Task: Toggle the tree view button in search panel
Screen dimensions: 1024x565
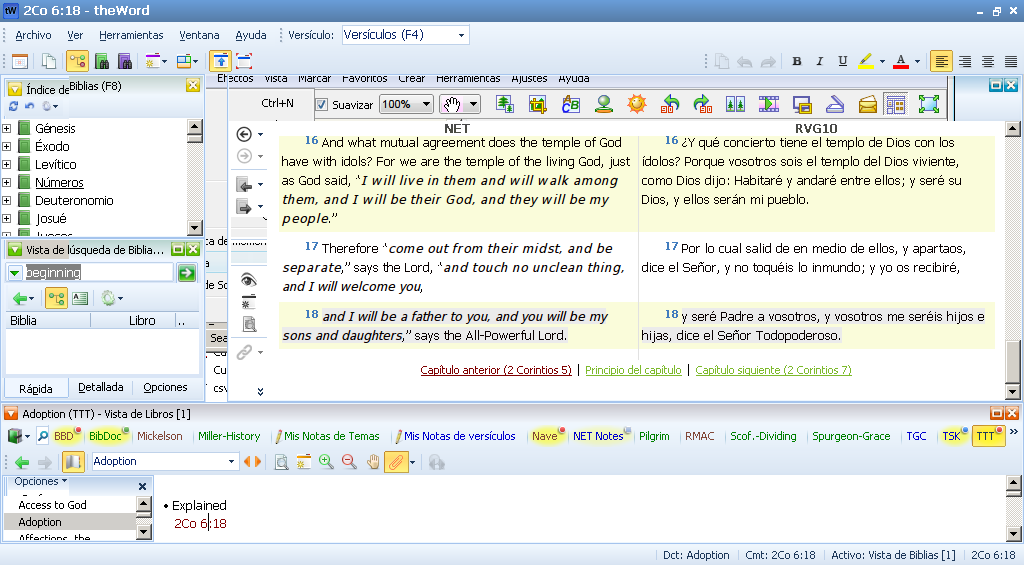Action: pyautogui.click(x=57, y=298)
